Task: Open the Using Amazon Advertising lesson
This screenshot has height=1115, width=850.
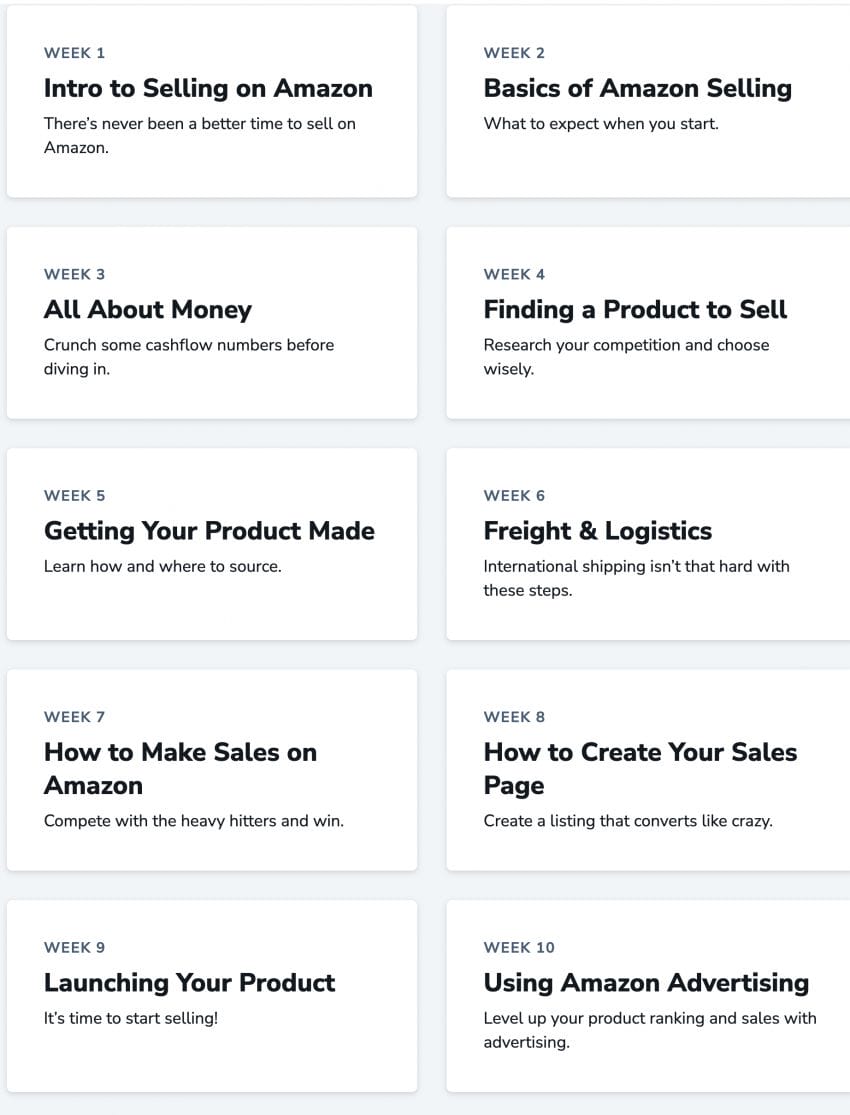Action: pos(646,982)
